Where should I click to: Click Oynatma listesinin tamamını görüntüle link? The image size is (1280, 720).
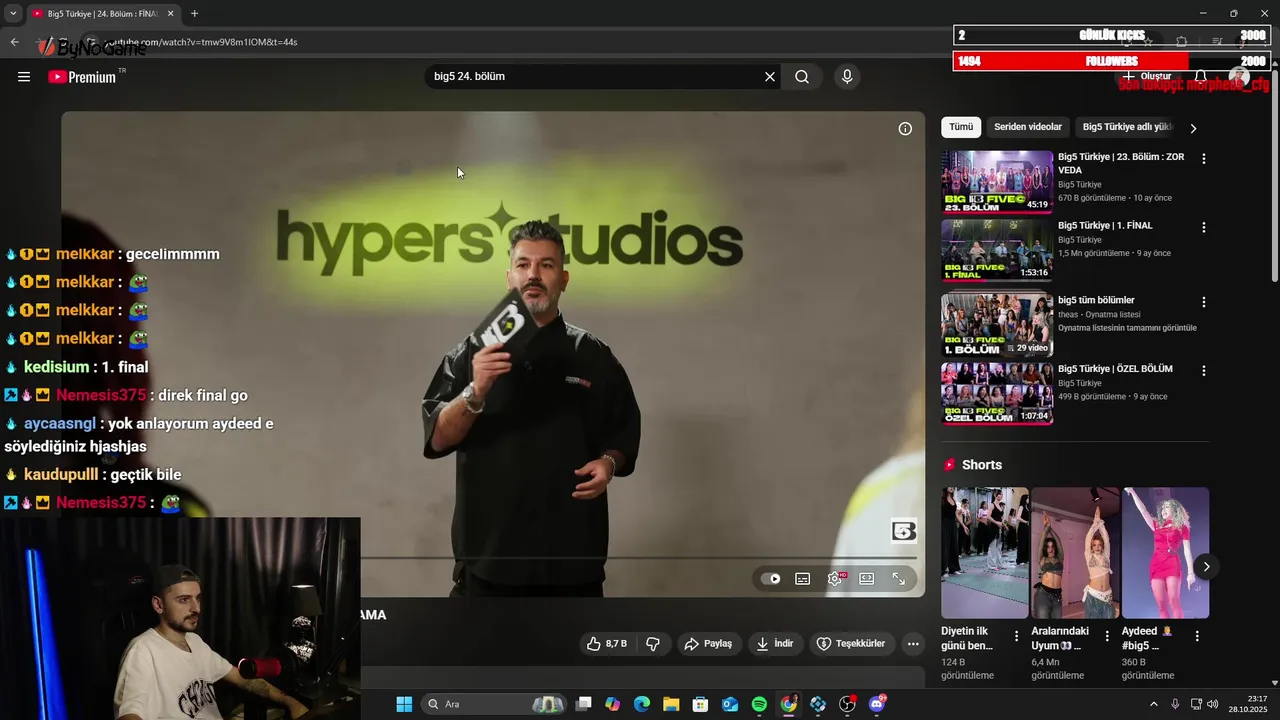pyautogui.click(x=1127, y=328)
